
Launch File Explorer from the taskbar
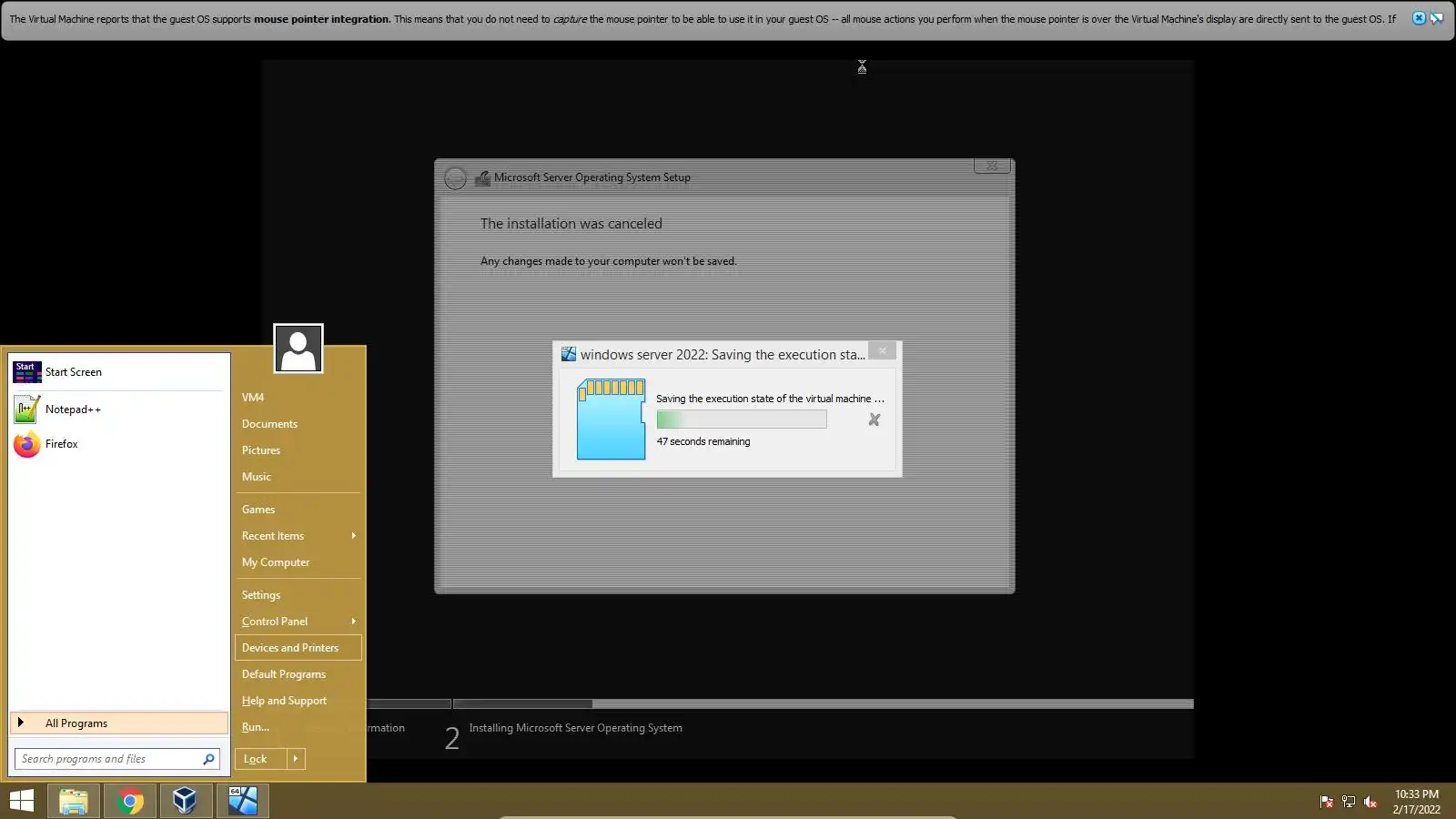74,801
